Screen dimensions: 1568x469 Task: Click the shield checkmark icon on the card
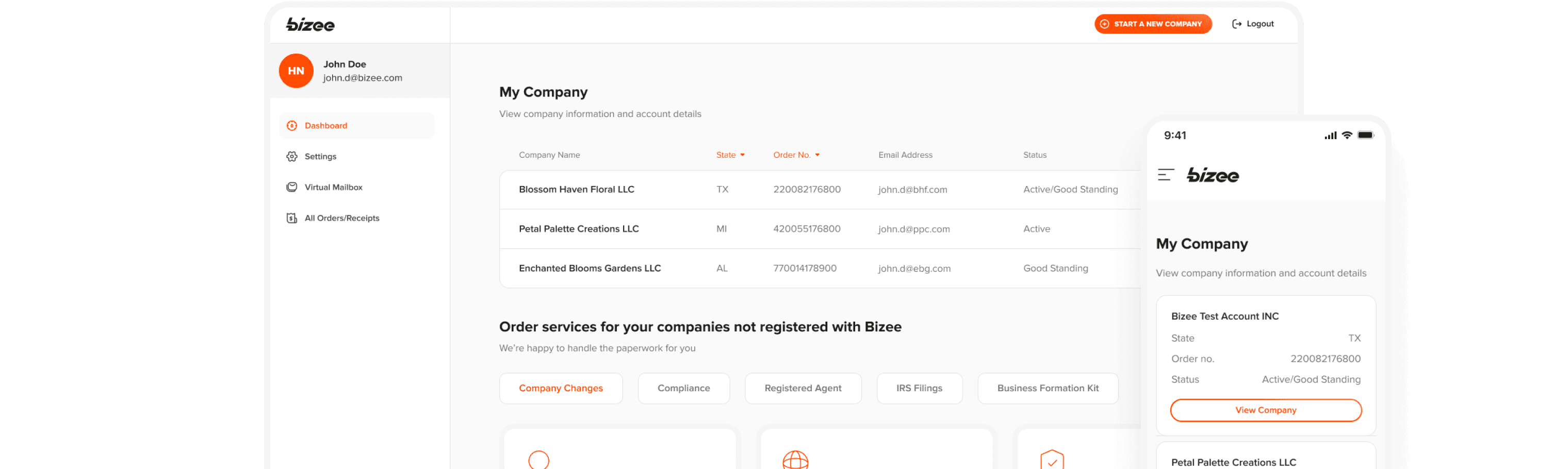tap(1052, 460)
